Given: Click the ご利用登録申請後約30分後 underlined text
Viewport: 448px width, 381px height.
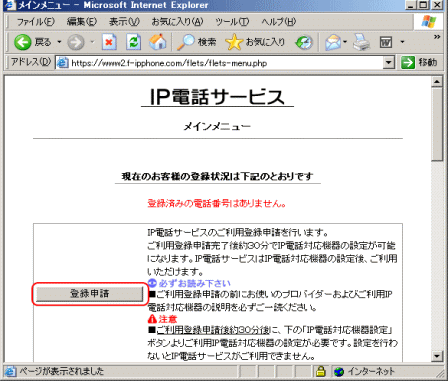Looking at the screenshot, I should click(x=213, y=330).
